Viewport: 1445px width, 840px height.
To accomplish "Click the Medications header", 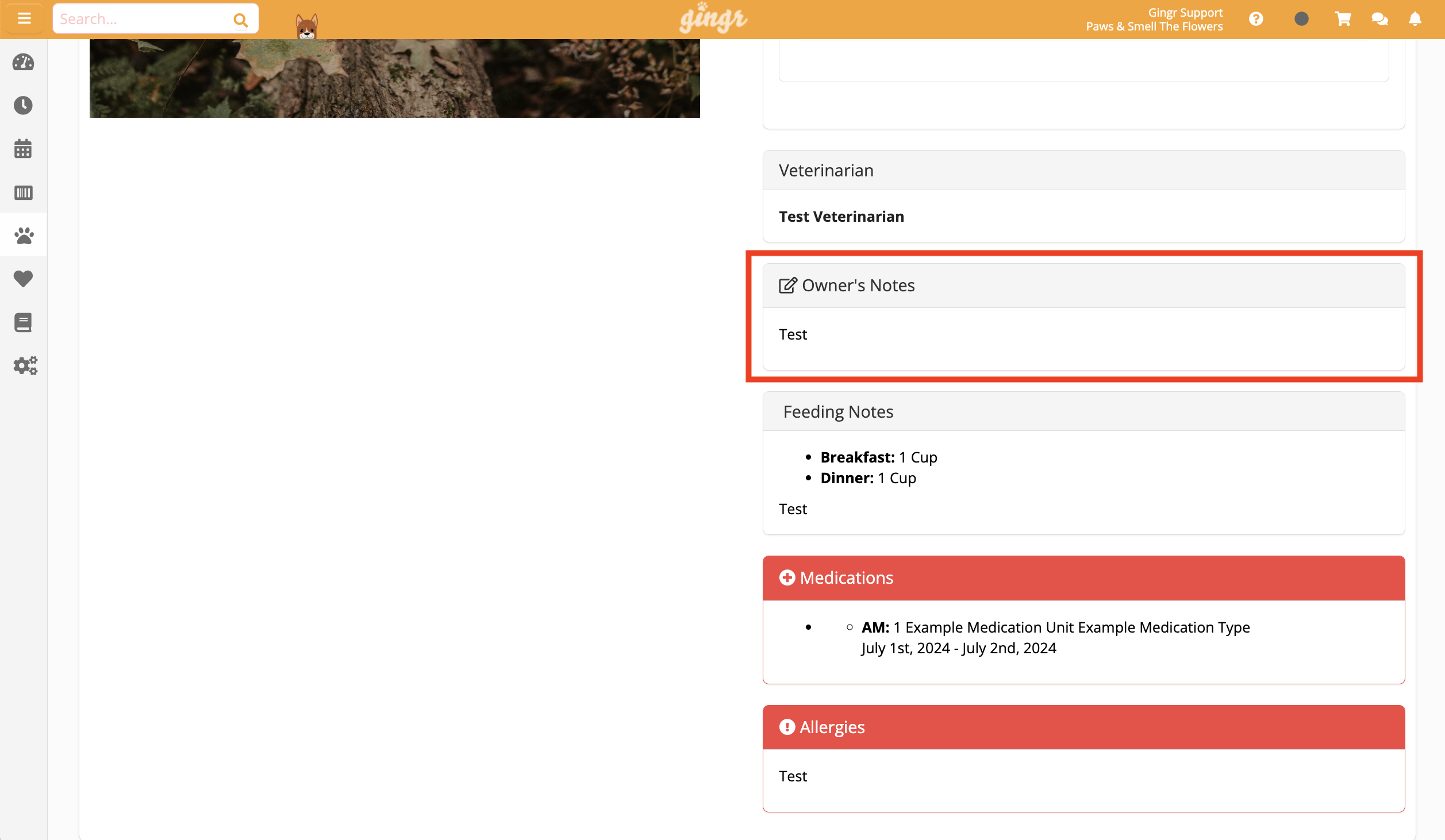I will pos(1084,578).
